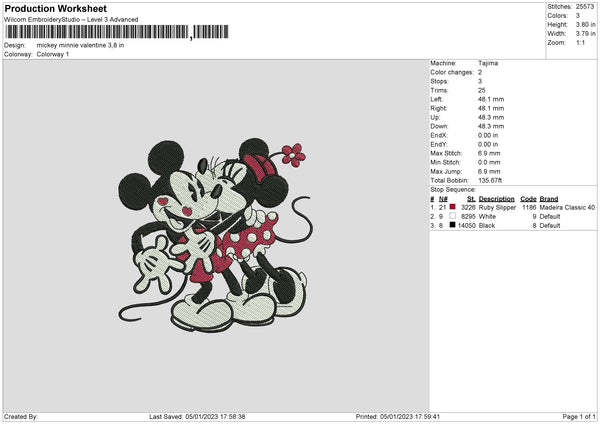
Task: Click the 'Down:' label
Action: click(439, 126)
